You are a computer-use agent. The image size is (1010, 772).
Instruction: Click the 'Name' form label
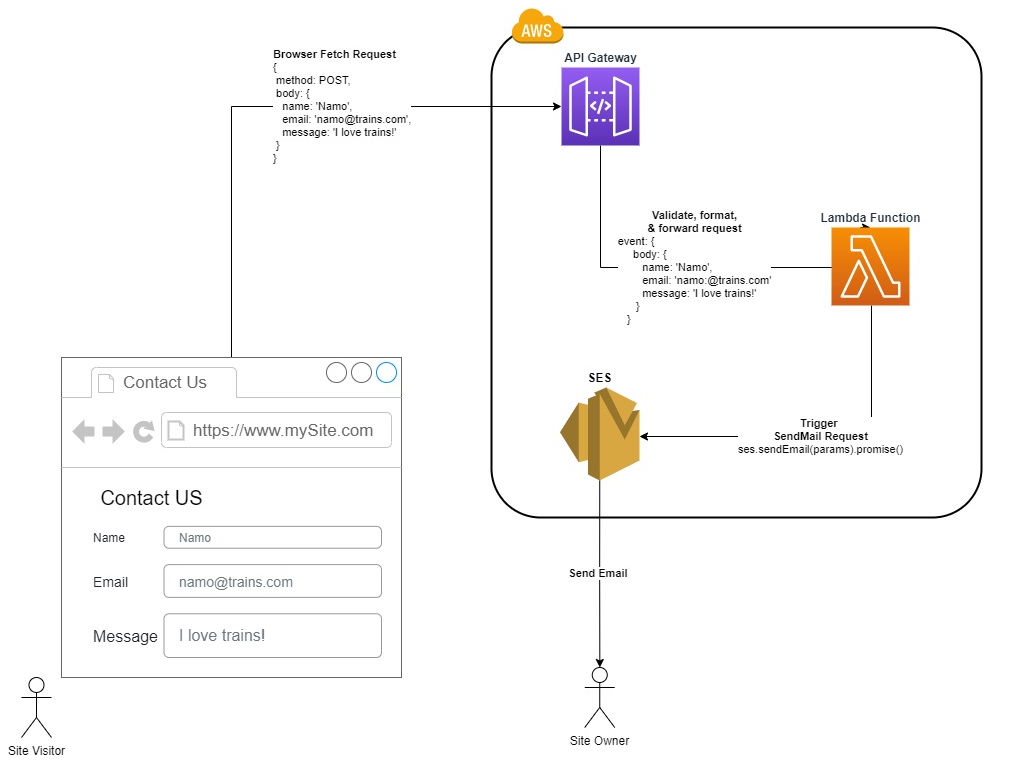pyautogui.click(x=109, y=538)
